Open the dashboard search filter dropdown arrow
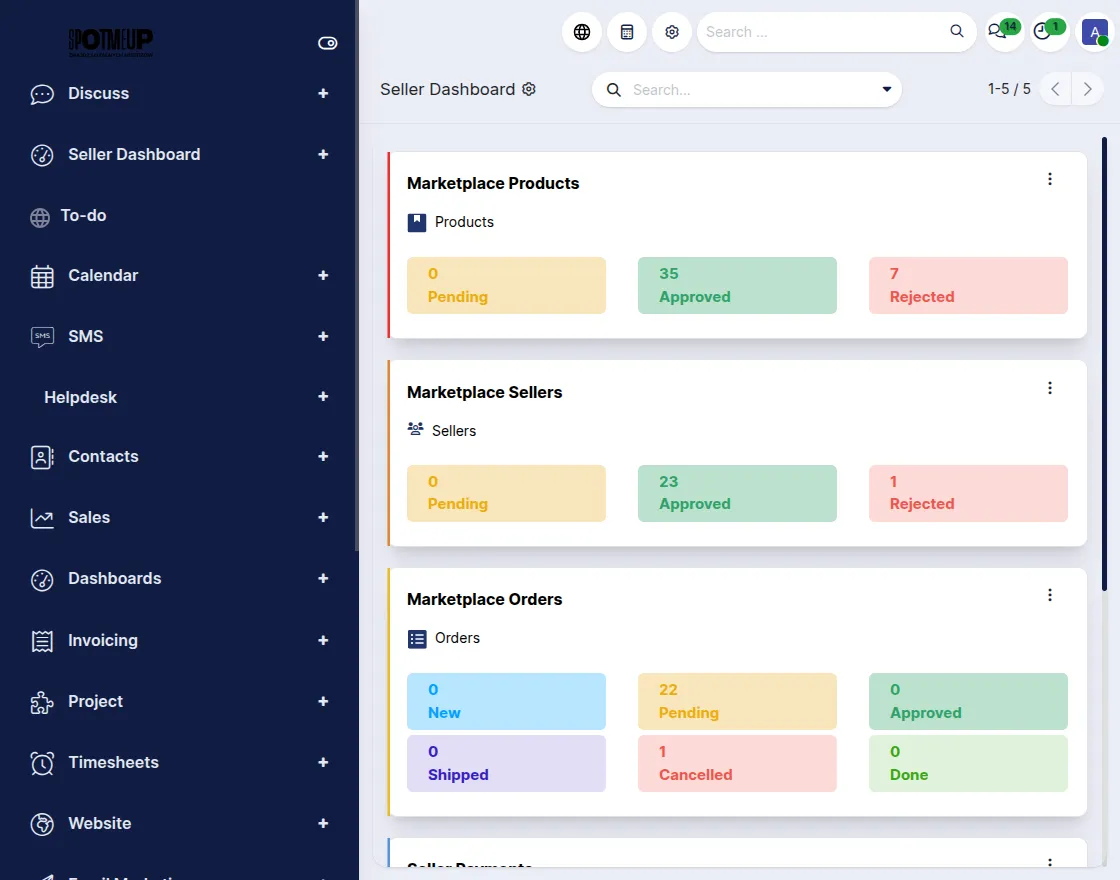1120x880 pixels. point(886,89)
